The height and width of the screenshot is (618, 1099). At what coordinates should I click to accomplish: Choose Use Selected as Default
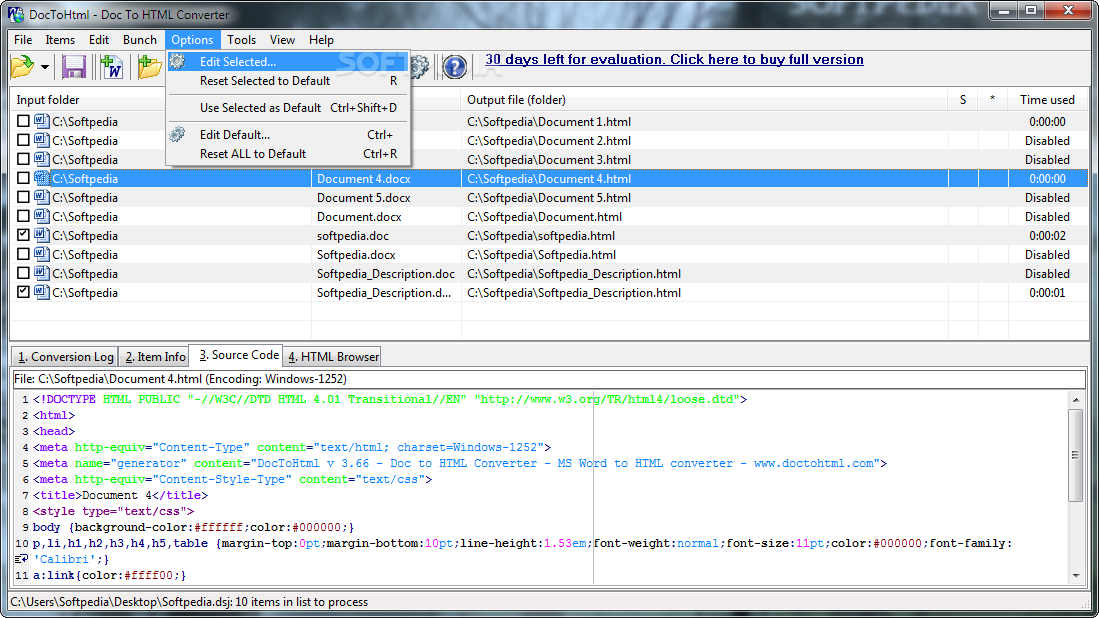287,107
